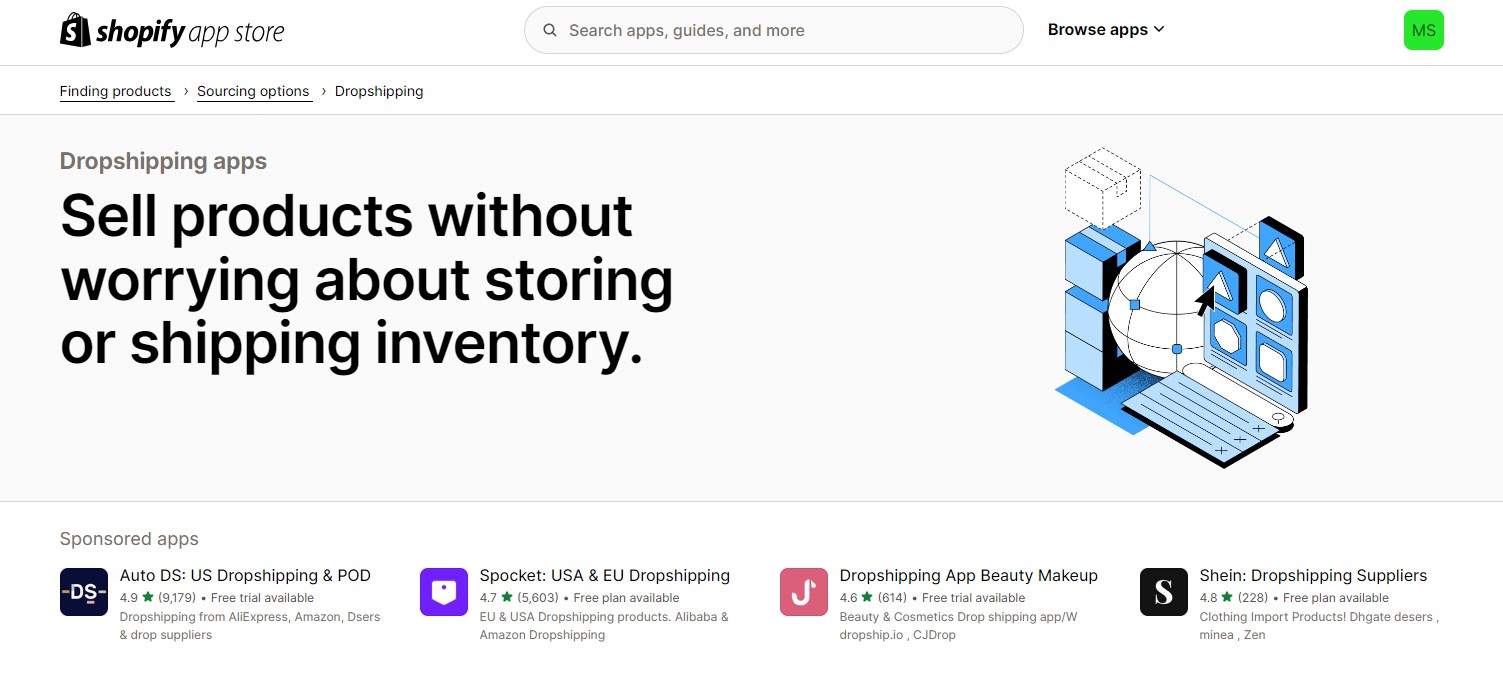This screenshot has width=1503, height=696.
Task: Open the Auto DS app icon
Action: coord(84,592)
